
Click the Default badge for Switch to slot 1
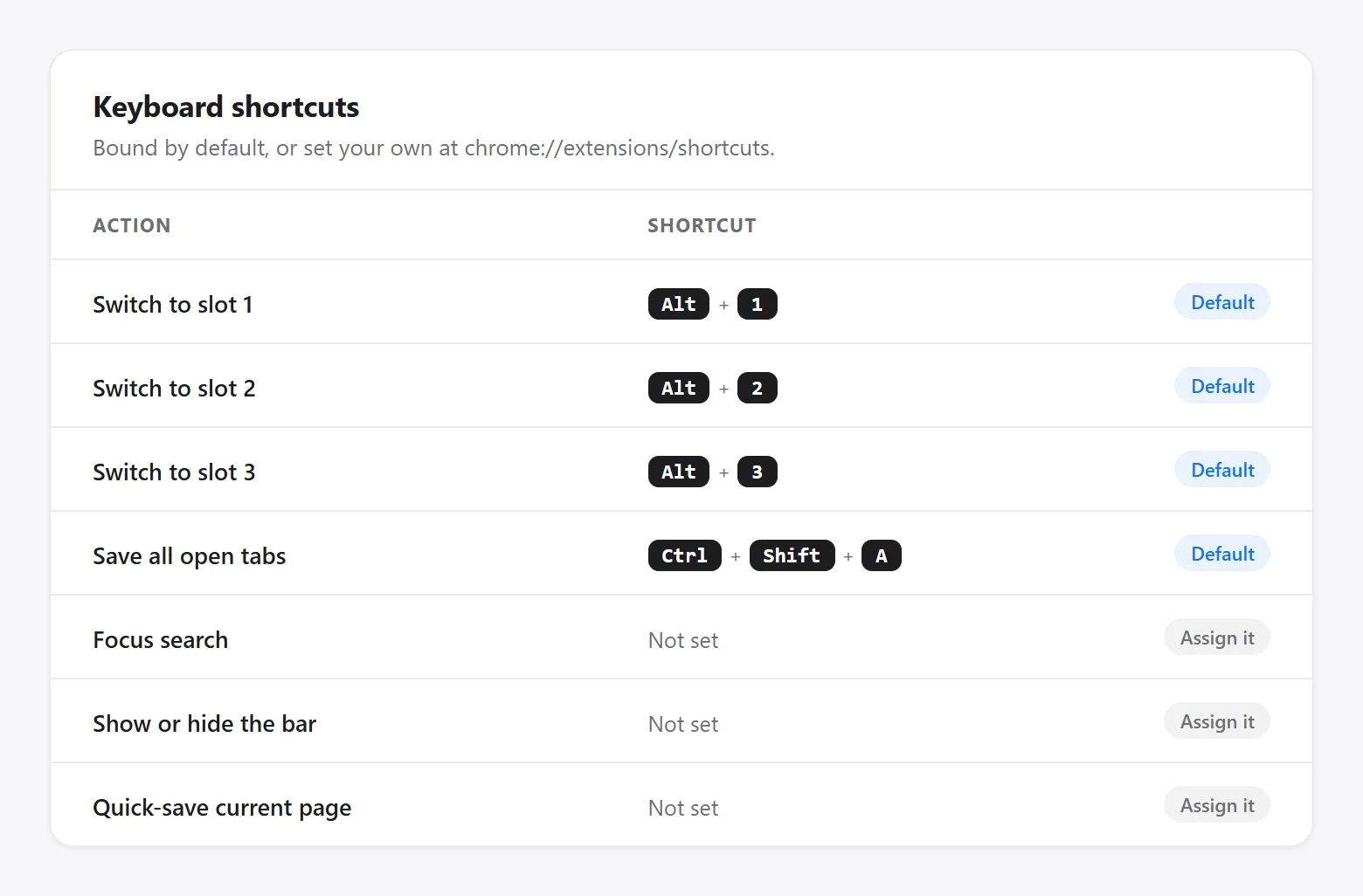[x=1221, y=302]
